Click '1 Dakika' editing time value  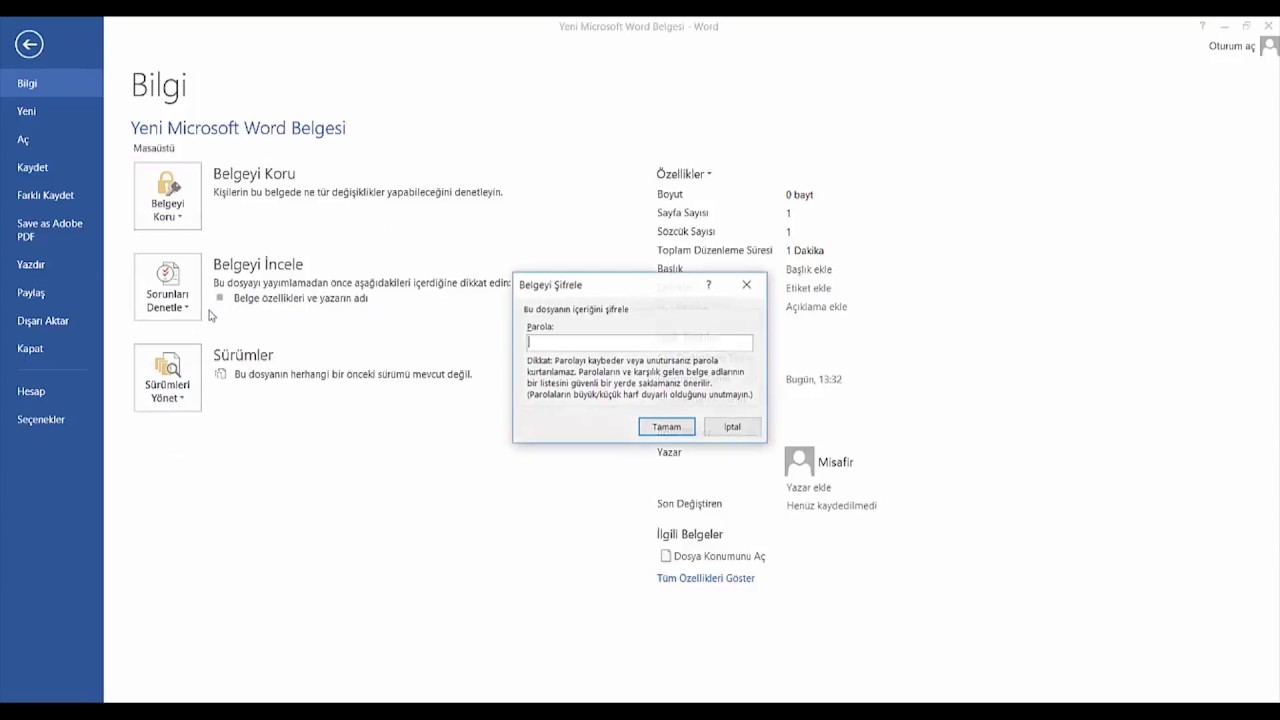point(805,251)
